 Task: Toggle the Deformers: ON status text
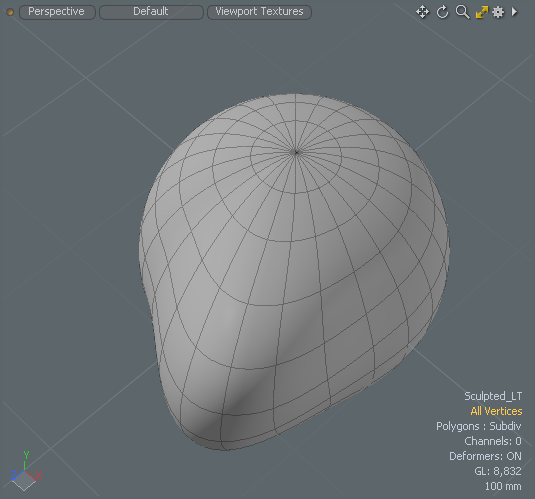(x=485, y=456)
